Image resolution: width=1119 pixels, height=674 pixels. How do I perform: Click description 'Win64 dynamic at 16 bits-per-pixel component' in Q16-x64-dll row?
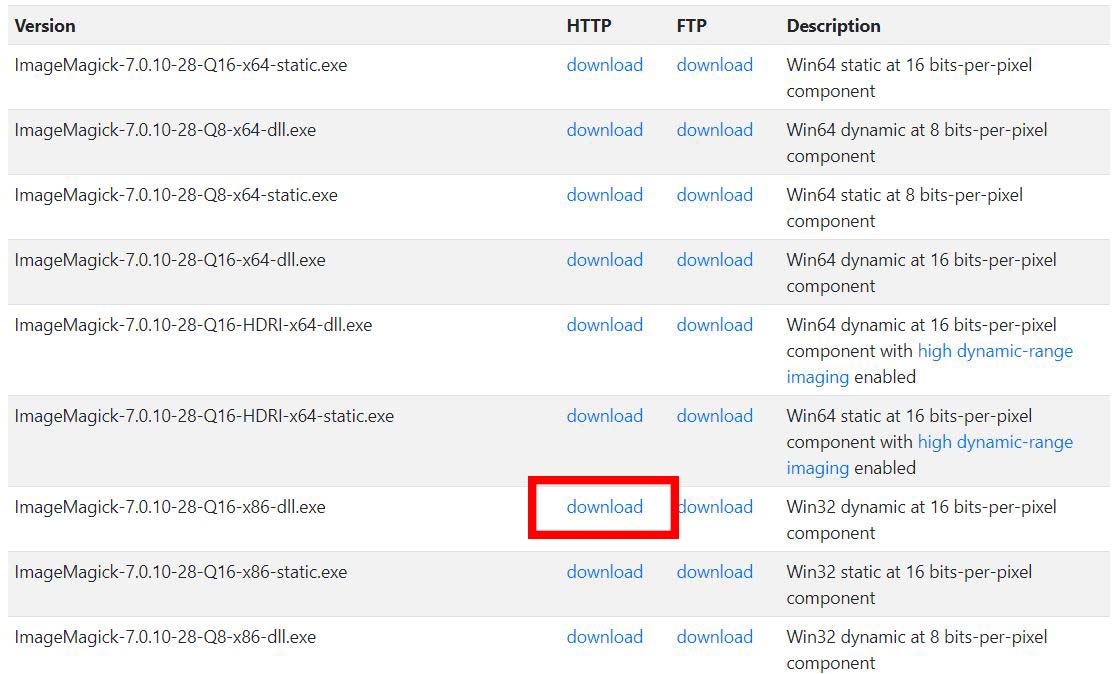(x=921, y=273)
